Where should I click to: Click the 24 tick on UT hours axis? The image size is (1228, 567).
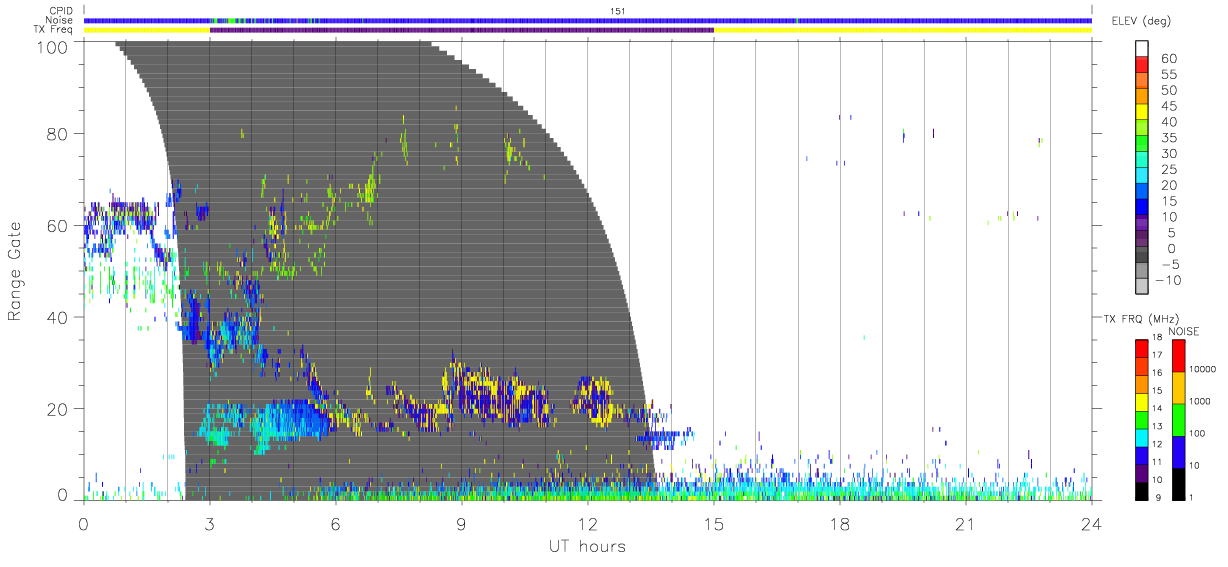click(x=1092, y=526)
